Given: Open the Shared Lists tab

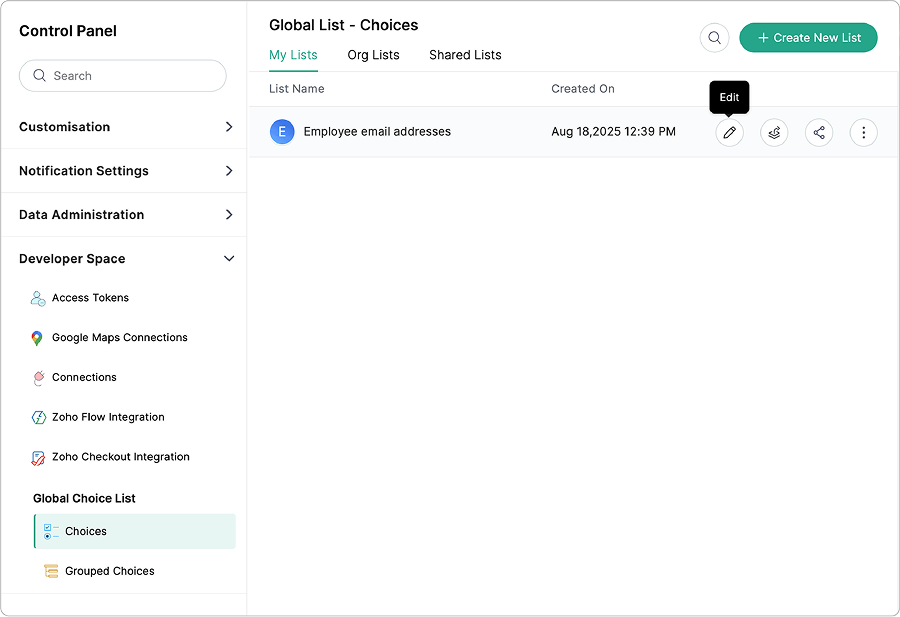Looking at the screenshot, I should coord(465,55).
